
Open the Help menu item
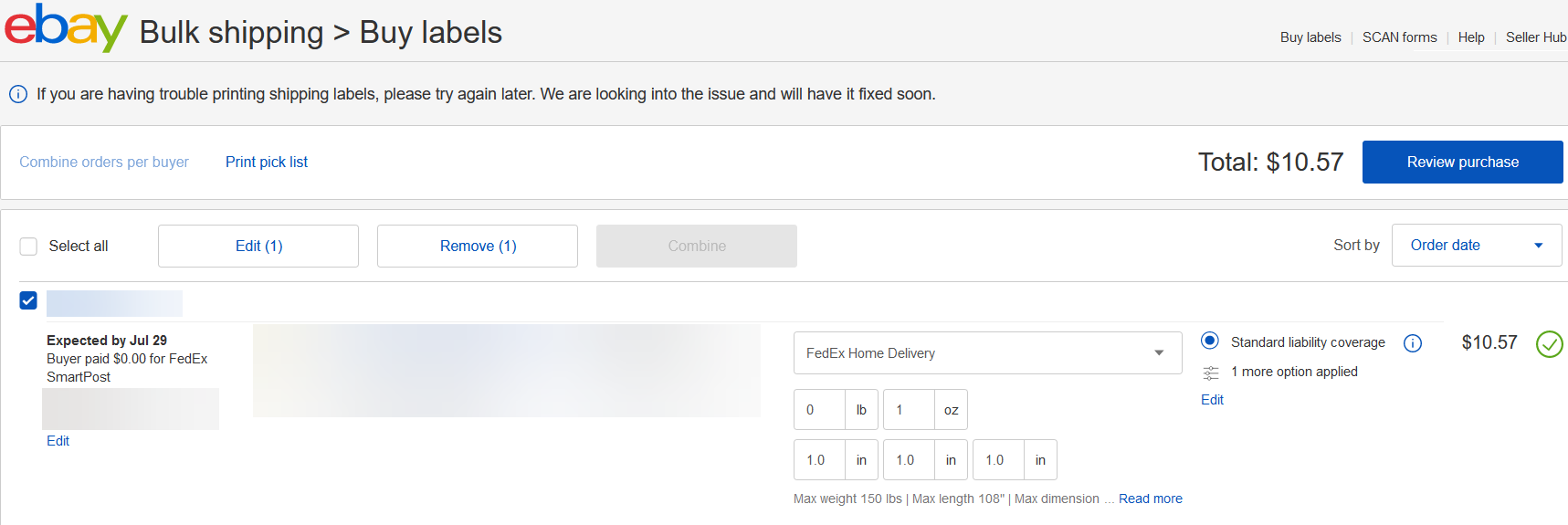pyautogui.click(x=1470, y=37)
